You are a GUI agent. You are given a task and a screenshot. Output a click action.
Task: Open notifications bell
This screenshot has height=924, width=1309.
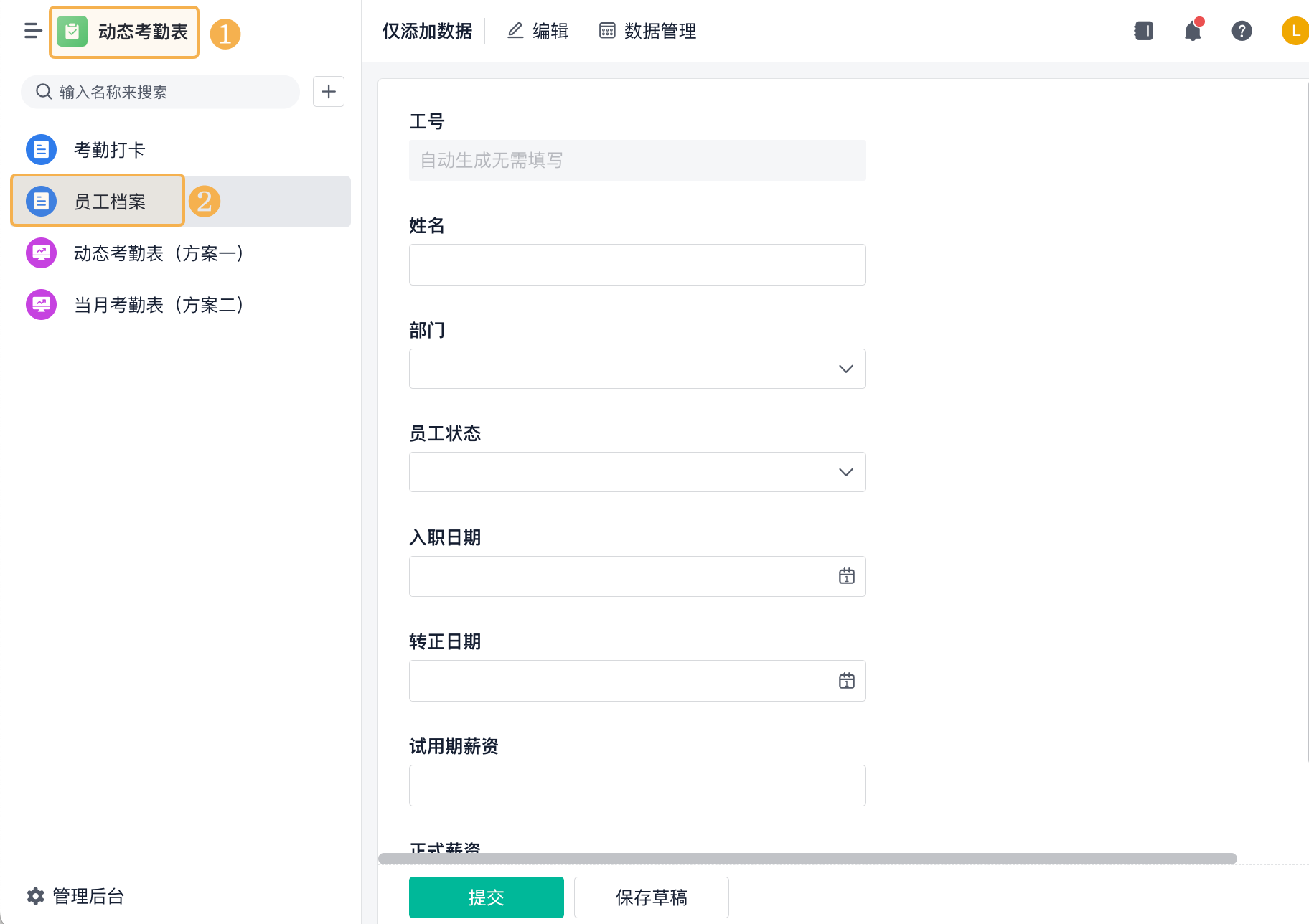pos(1193,31)
